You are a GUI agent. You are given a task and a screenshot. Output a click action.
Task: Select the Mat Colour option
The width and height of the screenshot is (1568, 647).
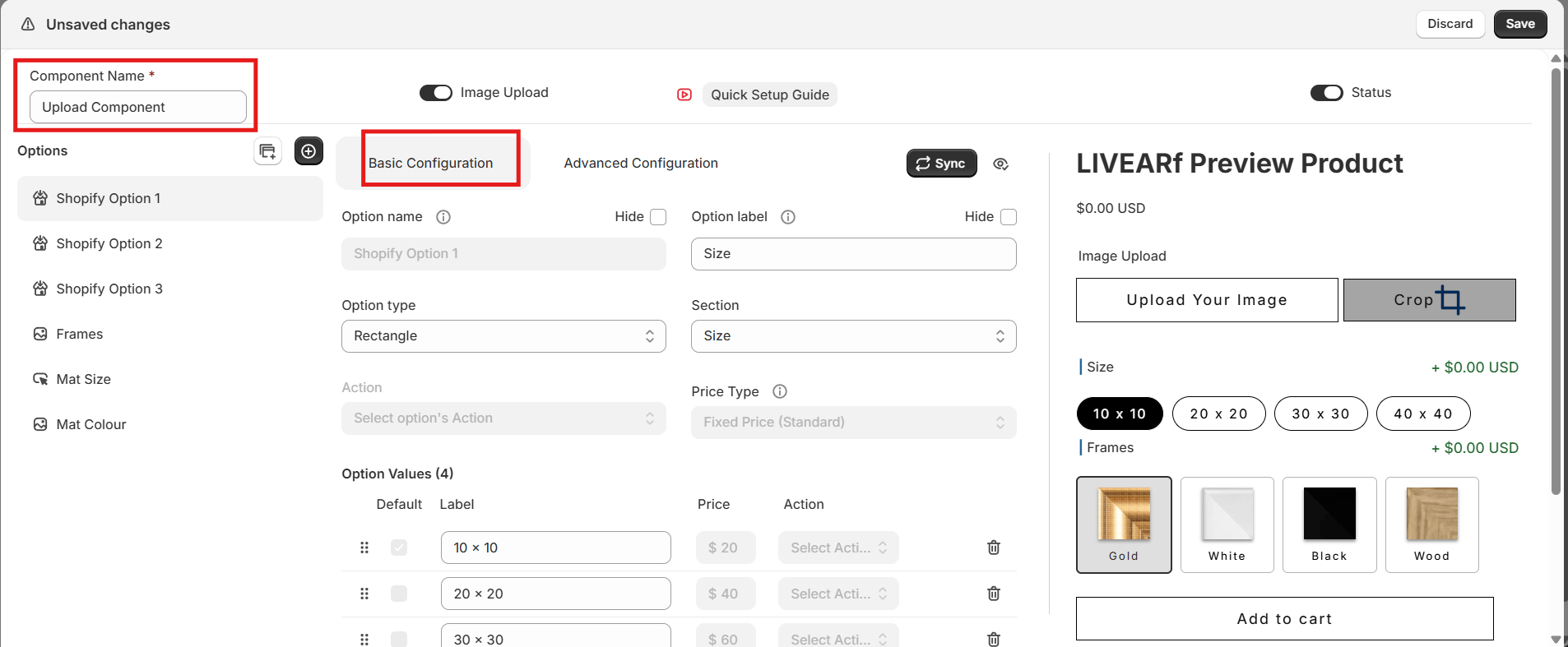(170, 424)
